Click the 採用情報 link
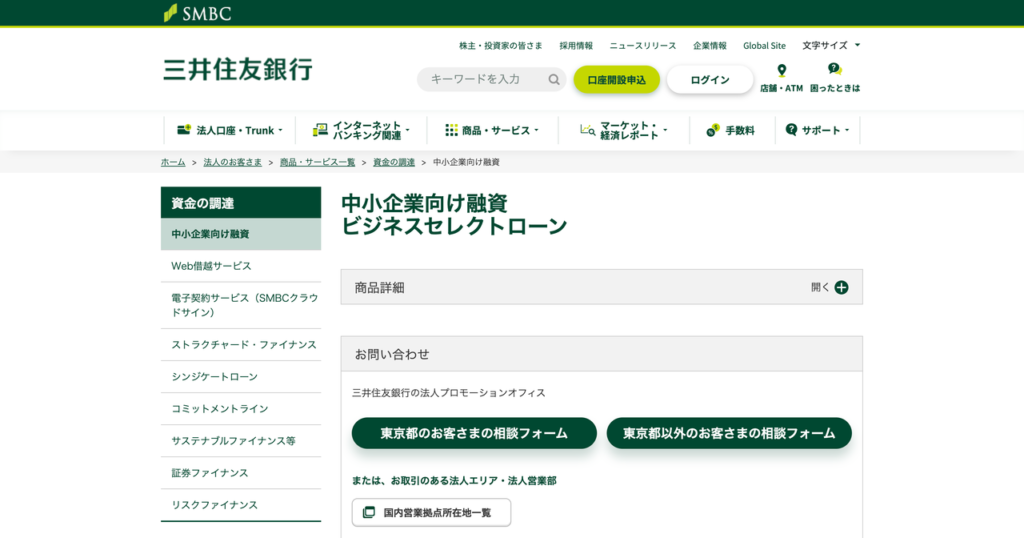The width and height of the screenshot is (1024, 538). [x=576, y=46]
